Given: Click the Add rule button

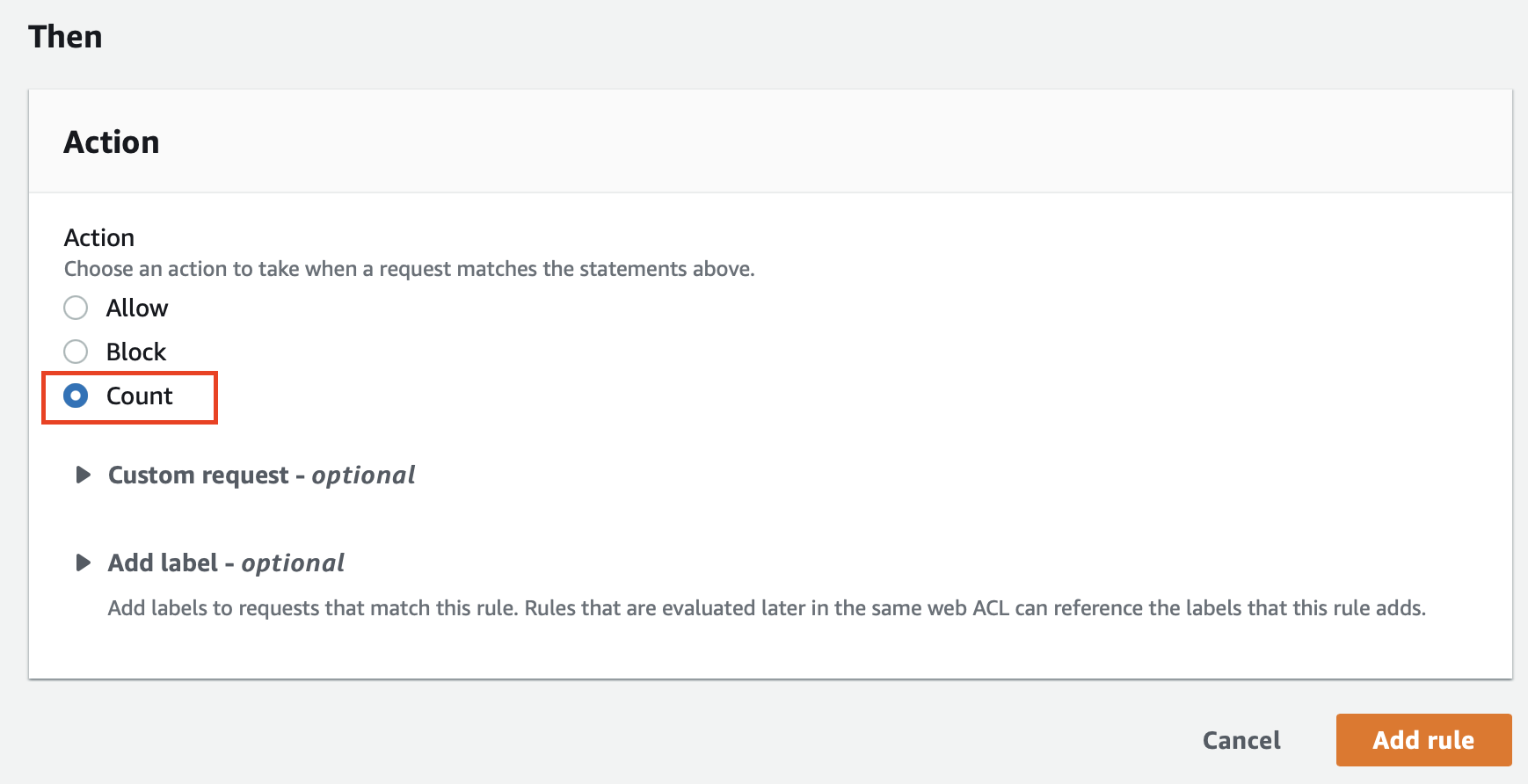Looking at the screenshot, I should click(x=1423, y=740).
